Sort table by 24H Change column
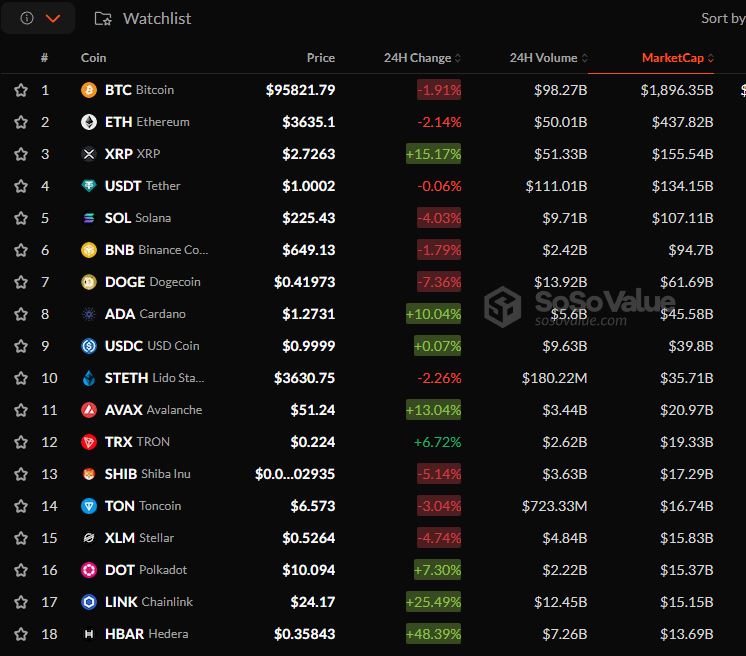 [x=422, y=58]
